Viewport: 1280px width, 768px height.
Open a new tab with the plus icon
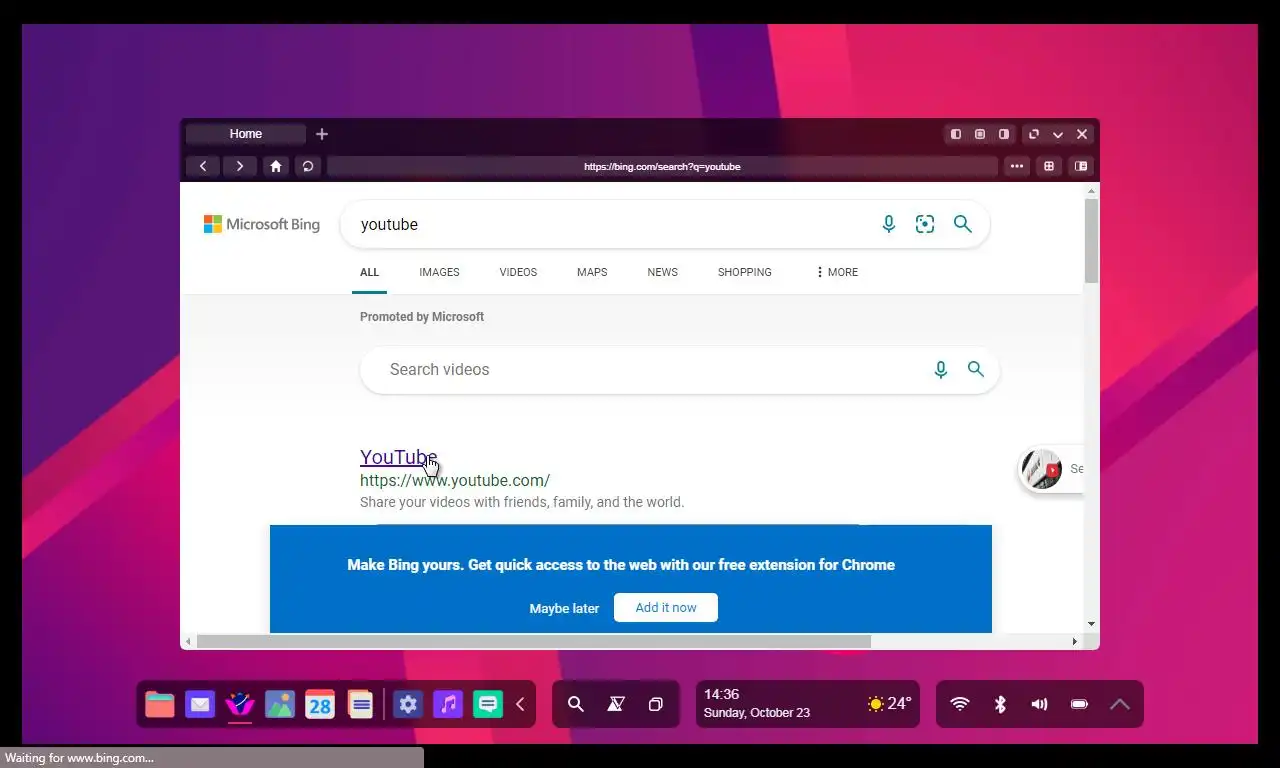point(322,134)
